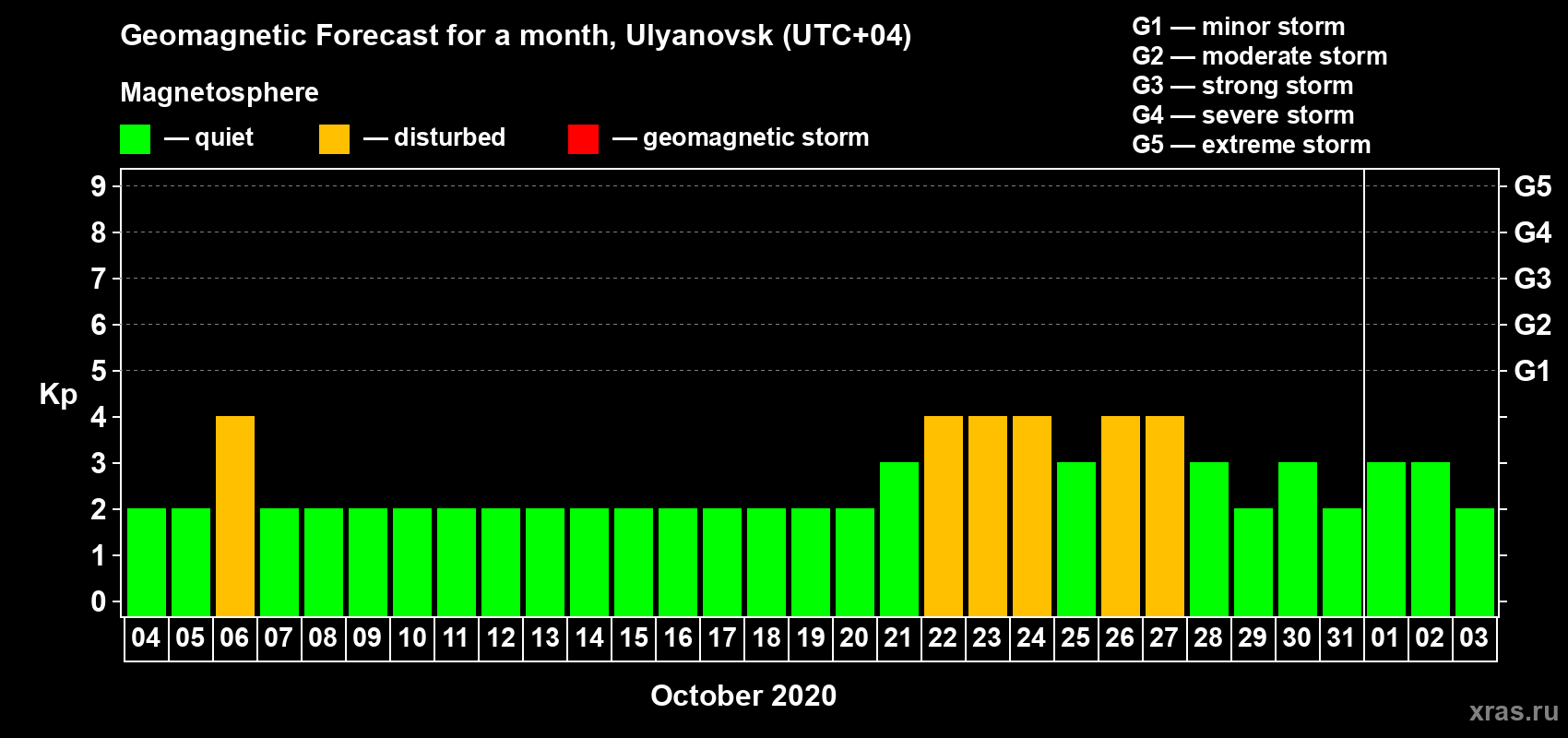Select the green bar for October 04
Image resolution: width=1568 pixels, height=738 pixels.
pyautogui.click(x=147, y=562)
